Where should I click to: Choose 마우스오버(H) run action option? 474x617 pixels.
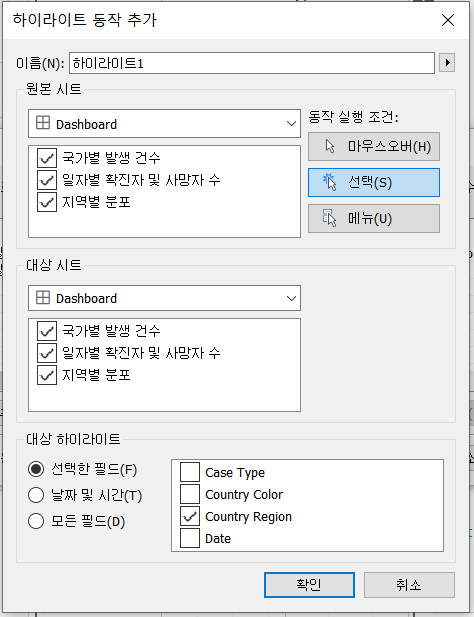click(374, 146)
